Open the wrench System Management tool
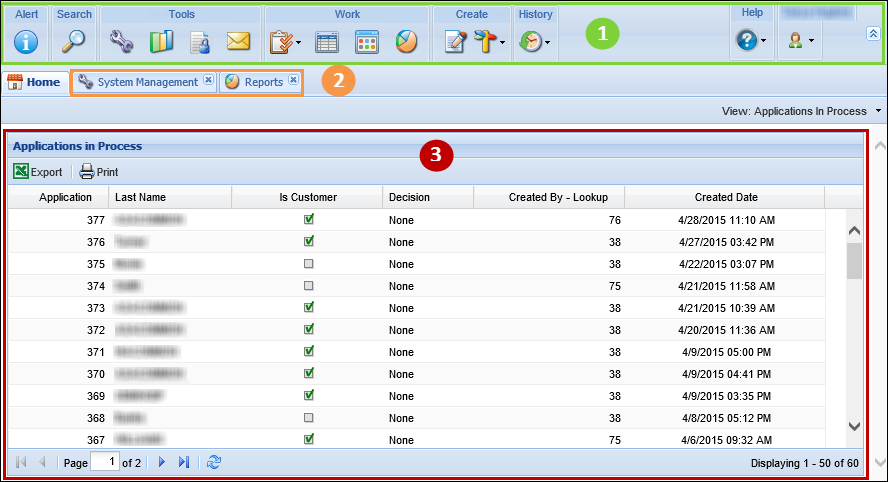This screenshot has width=888, height=482. click(121, 41)
